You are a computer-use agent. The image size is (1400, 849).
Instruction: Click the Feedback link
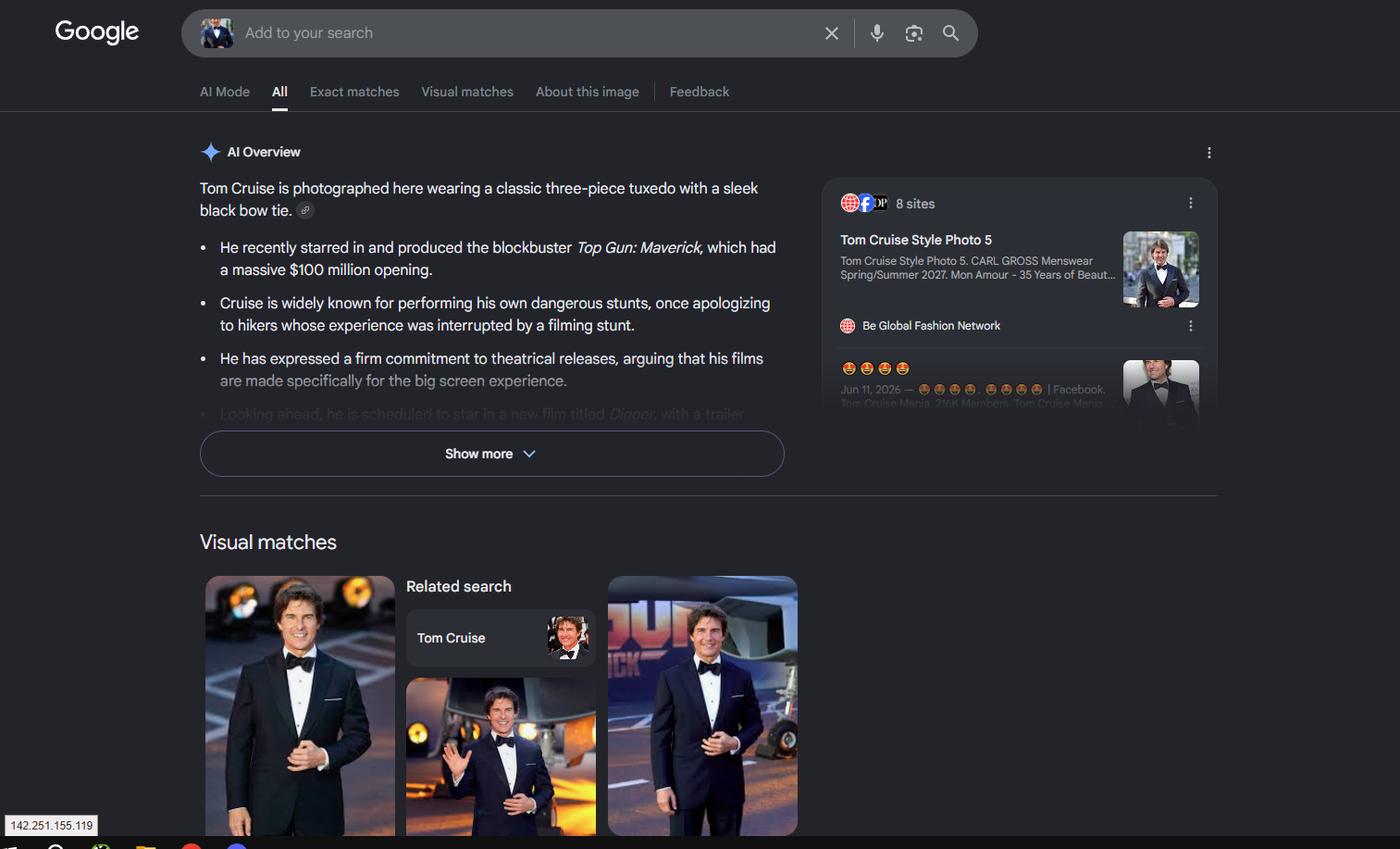[x=700, y=92]
